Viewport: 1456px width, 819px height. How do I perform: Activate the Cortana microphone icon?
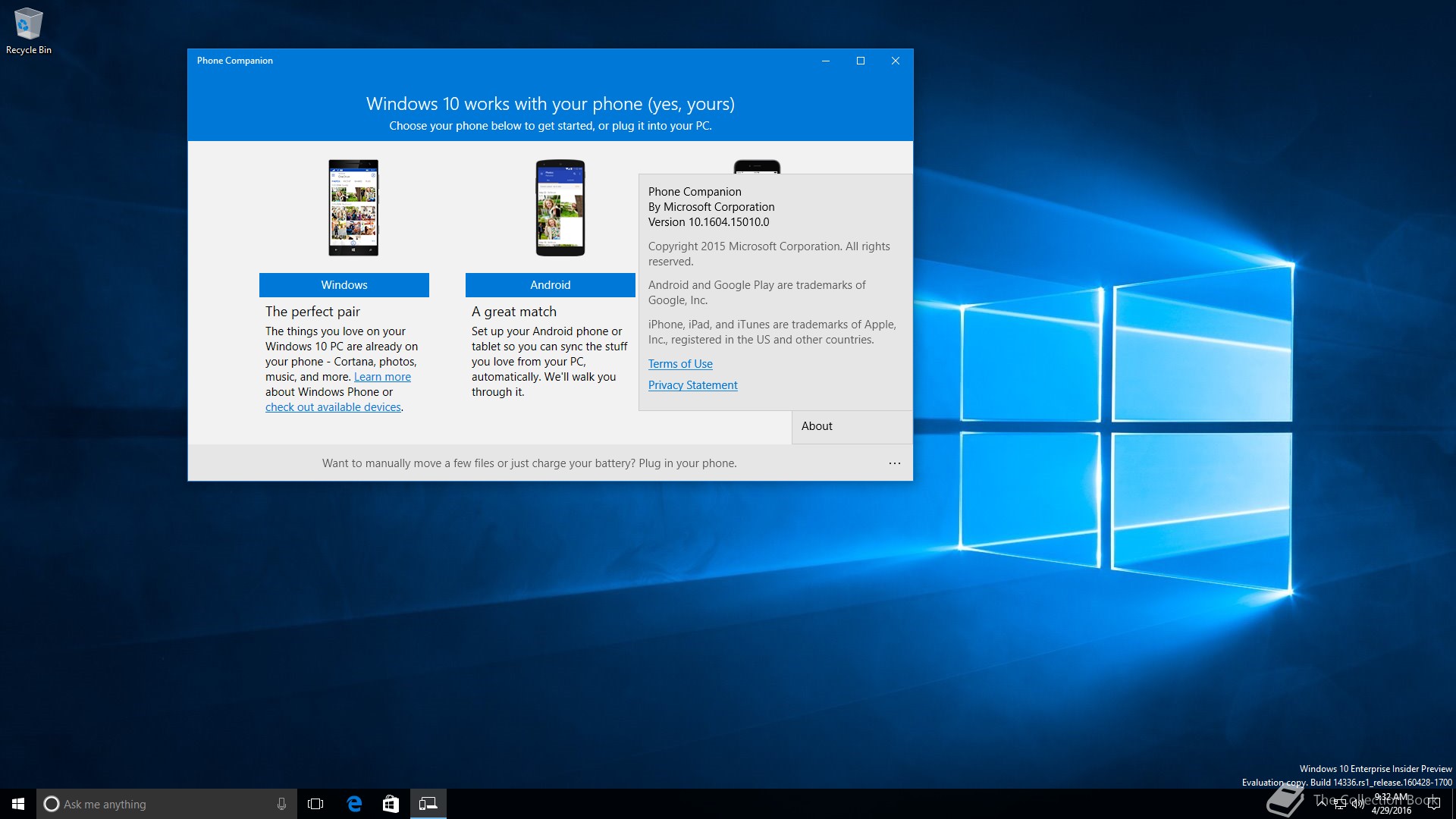[281, 804]
